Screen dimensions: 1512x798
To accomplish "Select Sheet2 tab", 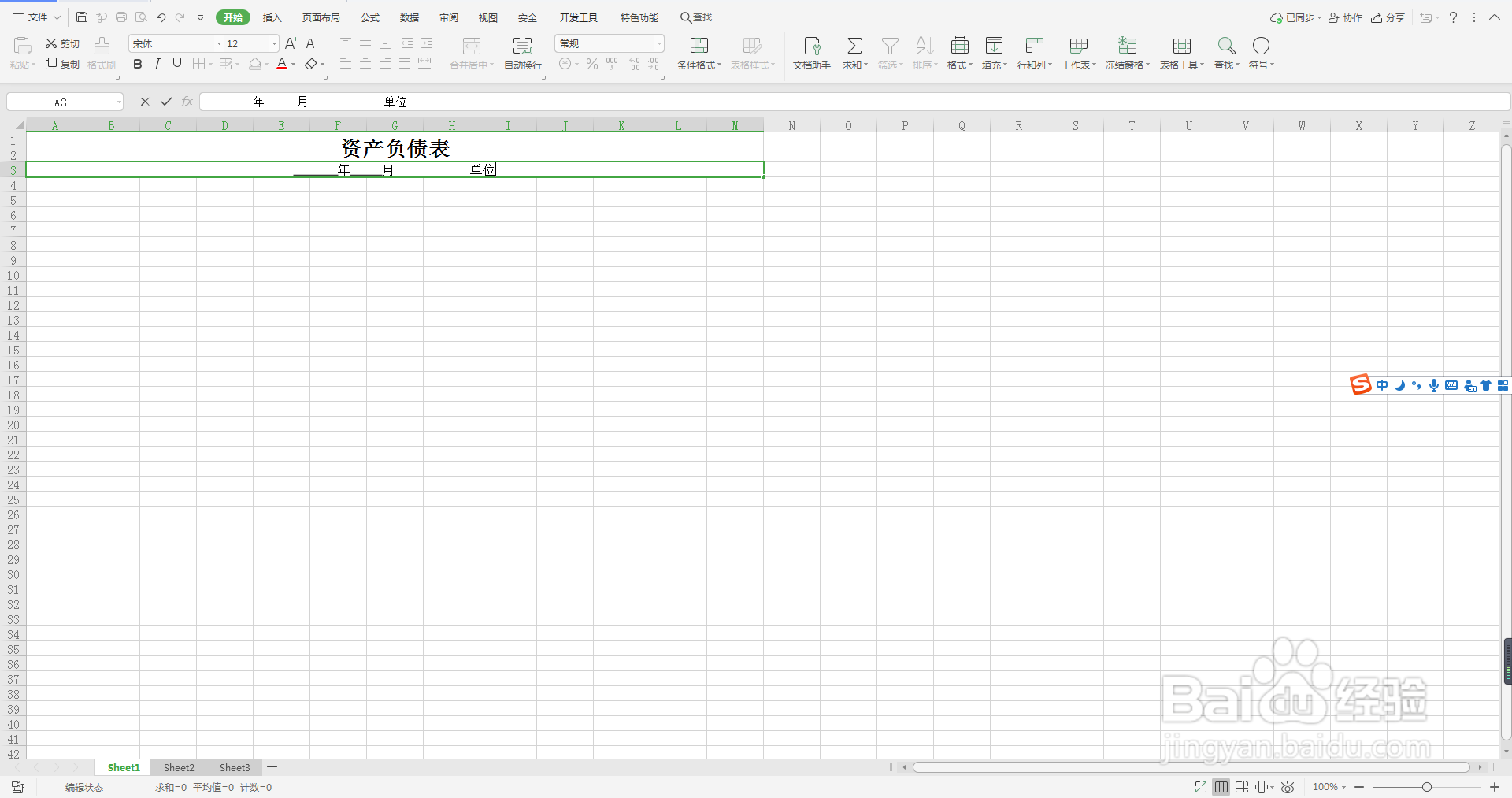I will point(179,767).
